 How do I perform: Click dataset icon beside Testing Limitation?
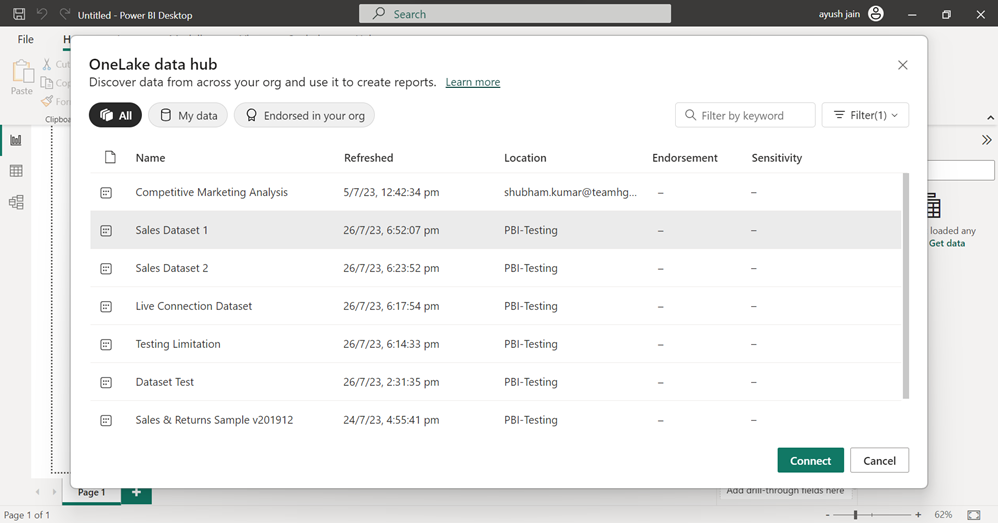click(106, 344)
